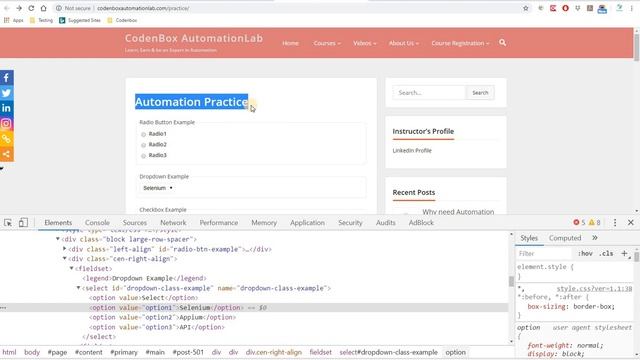Collapse the dropdown-class-example select node
Screen dimensions: 640x360
(x=78, y=288)
